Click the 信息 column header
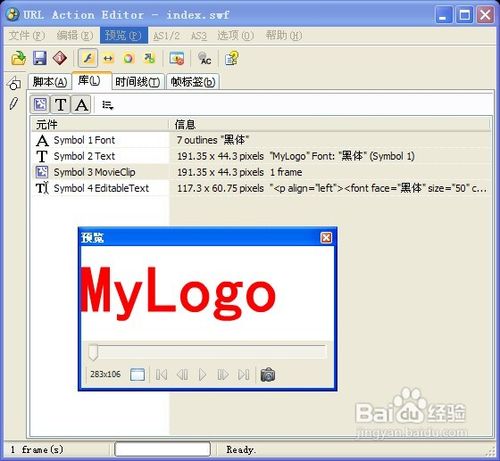This screenshot has width=500, height=461. tap(330, 124)
